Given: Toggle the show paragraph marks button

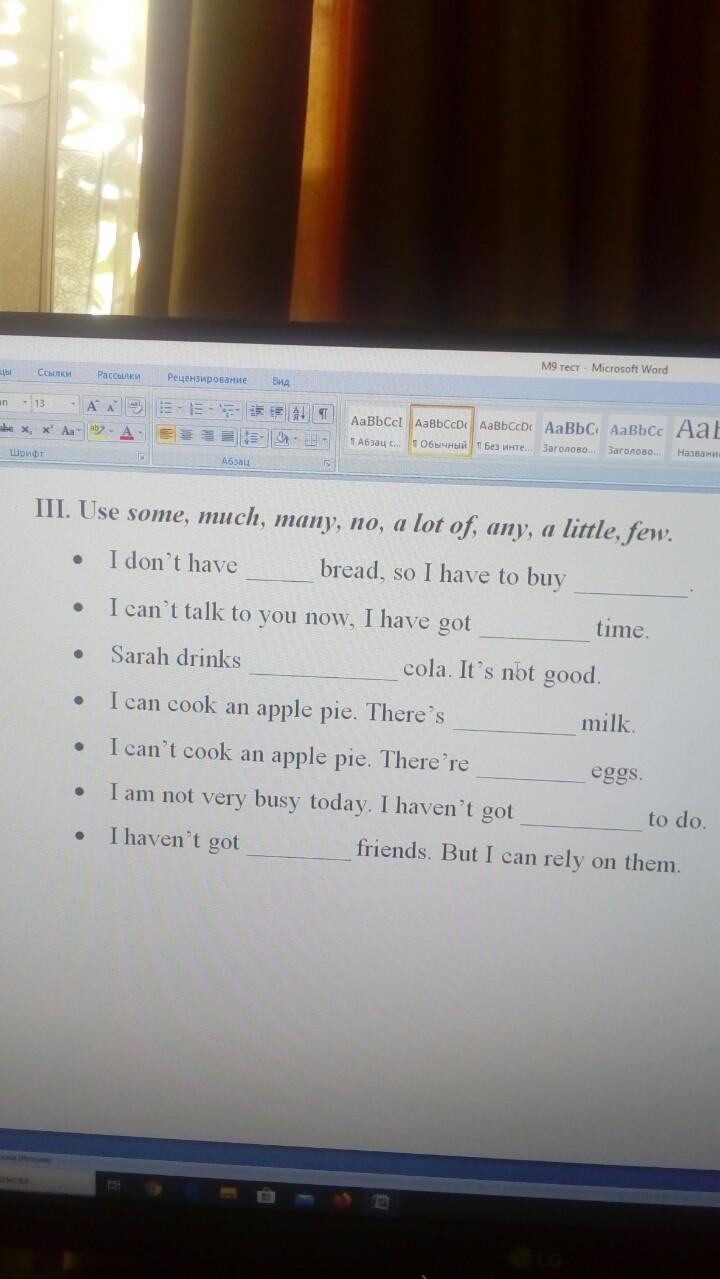Looking at the screenshot, I should [323, 412].
